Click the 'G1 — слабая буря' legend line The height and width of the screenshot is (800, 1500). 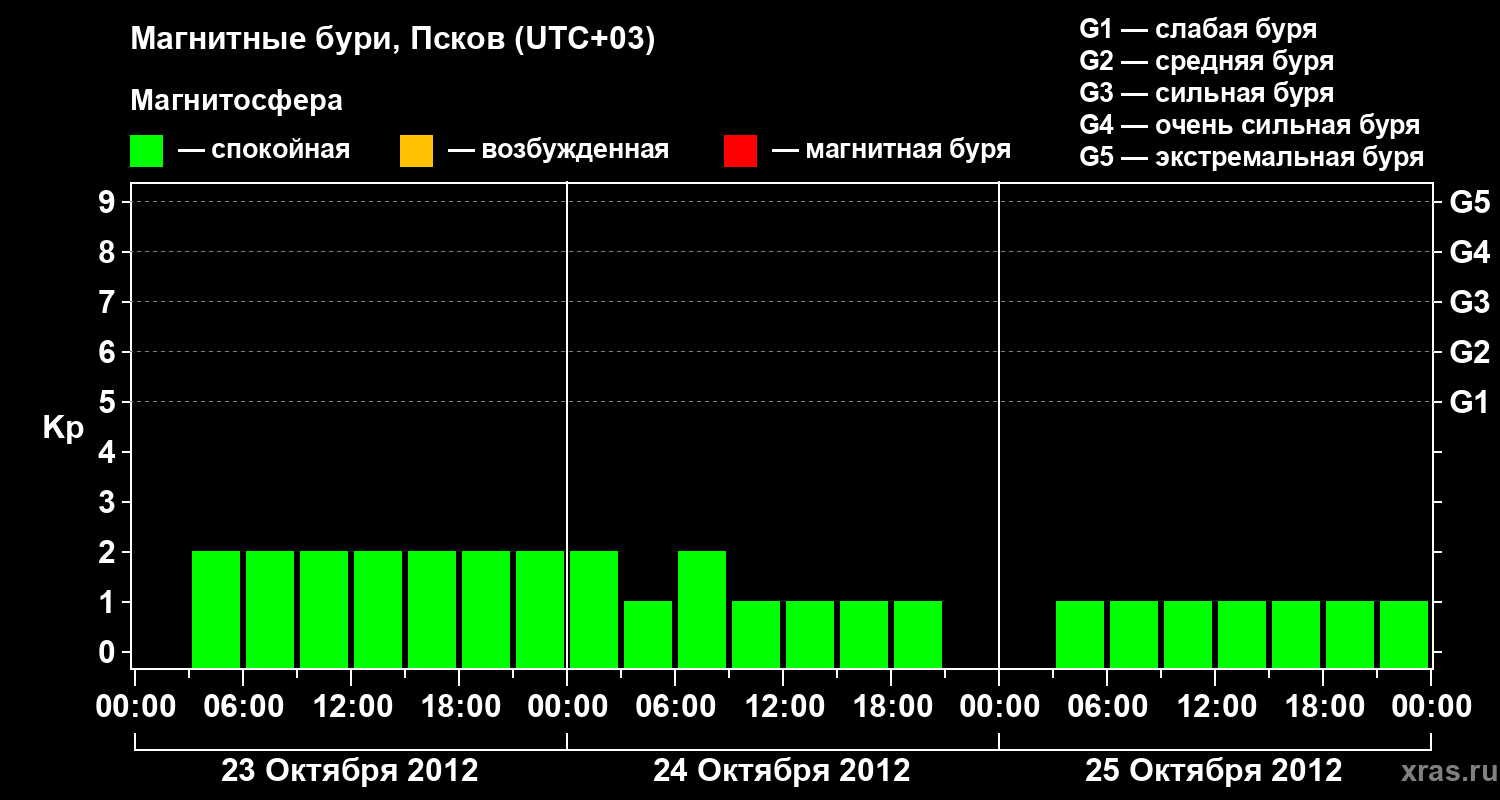pos(1198,29)
